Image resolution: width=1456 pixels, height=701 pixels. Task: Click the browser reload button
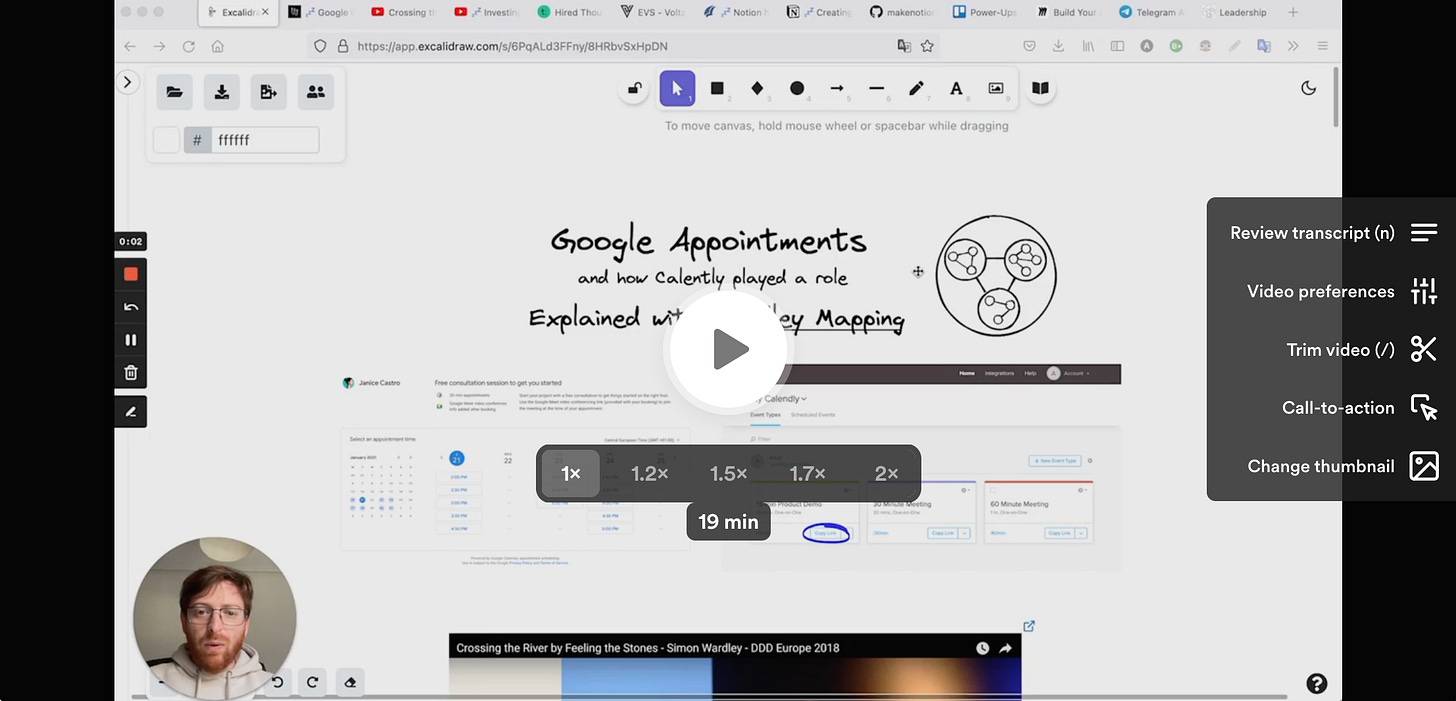pyautogui.click(x=188, y=46)
